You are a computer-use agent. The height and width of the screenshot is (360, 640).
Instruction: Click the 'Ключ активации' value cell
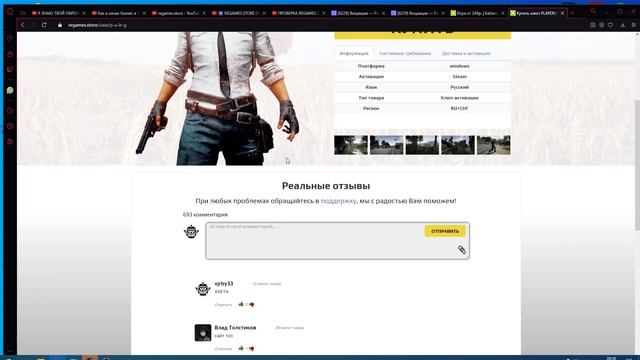coord(459,98)
